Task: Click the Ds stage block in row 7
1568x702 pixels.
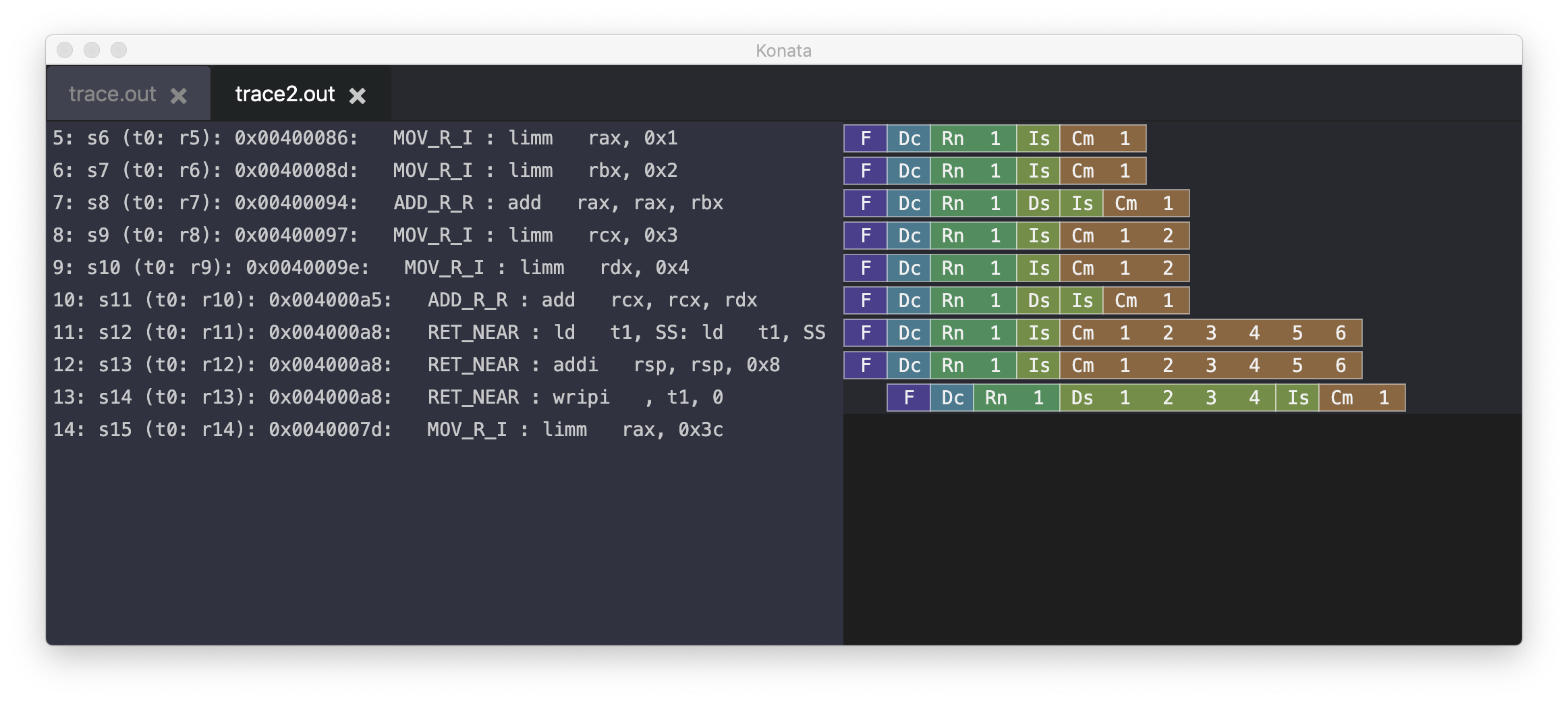Action: (1038, 204)
